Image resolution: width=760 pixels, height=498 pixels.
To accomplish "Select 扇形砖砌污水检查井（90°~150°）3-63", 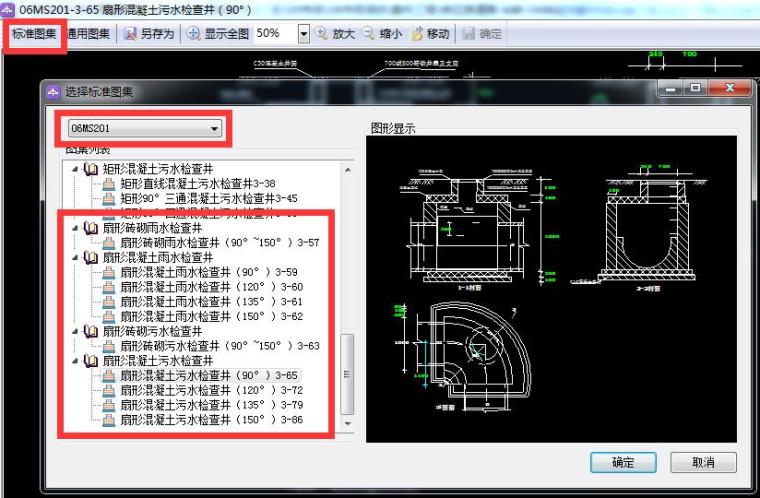I will click(x=220, y=346).
